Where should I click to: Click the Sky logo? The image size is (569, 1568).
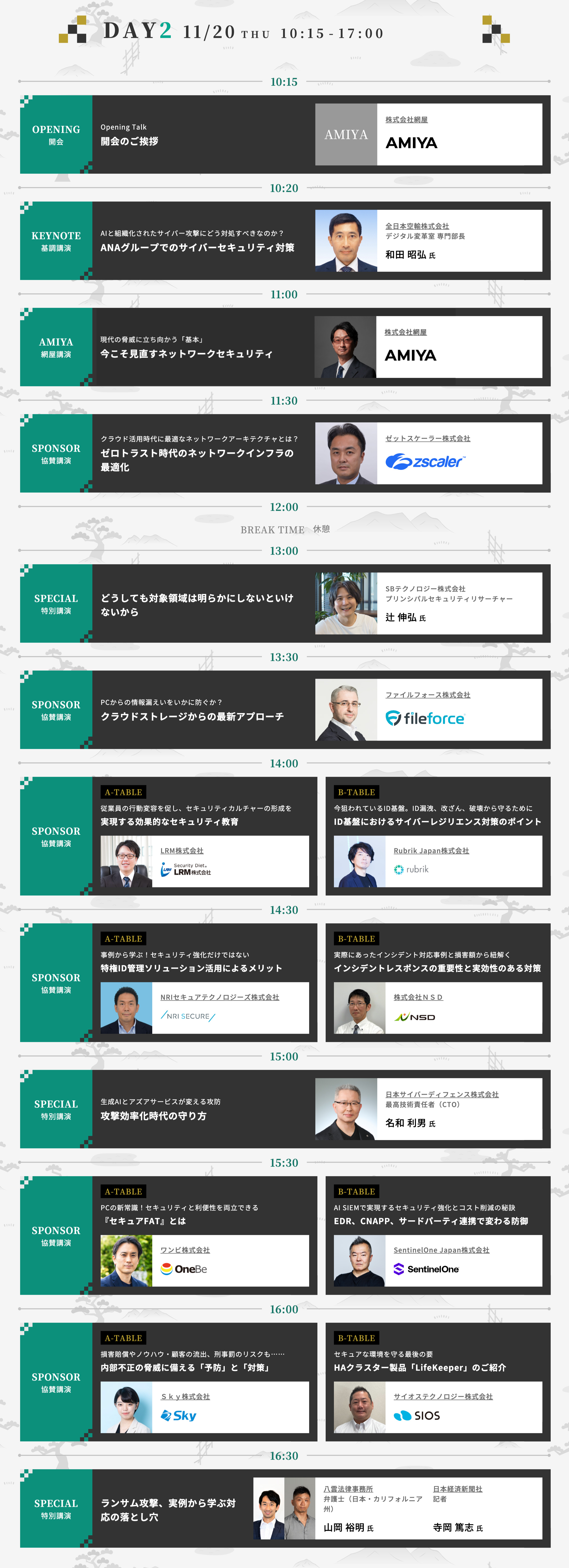point(178,1416)
